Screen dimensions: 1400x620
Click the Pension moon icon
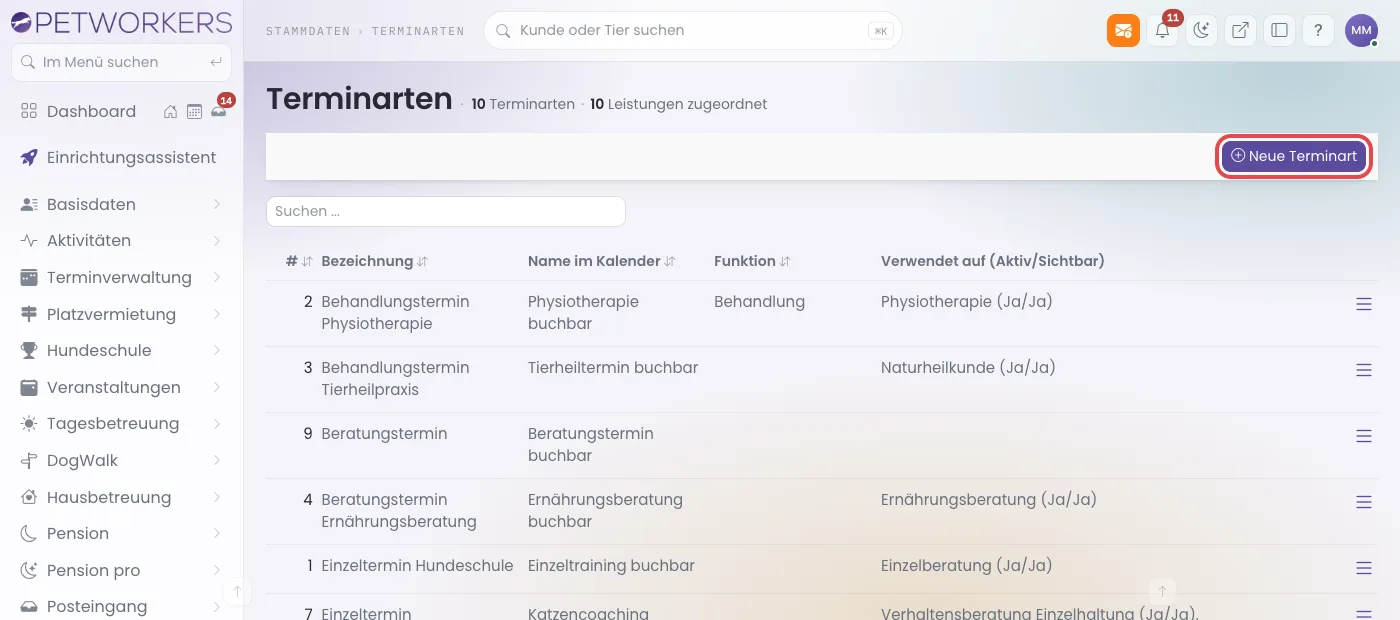click(x=29, y=533)
